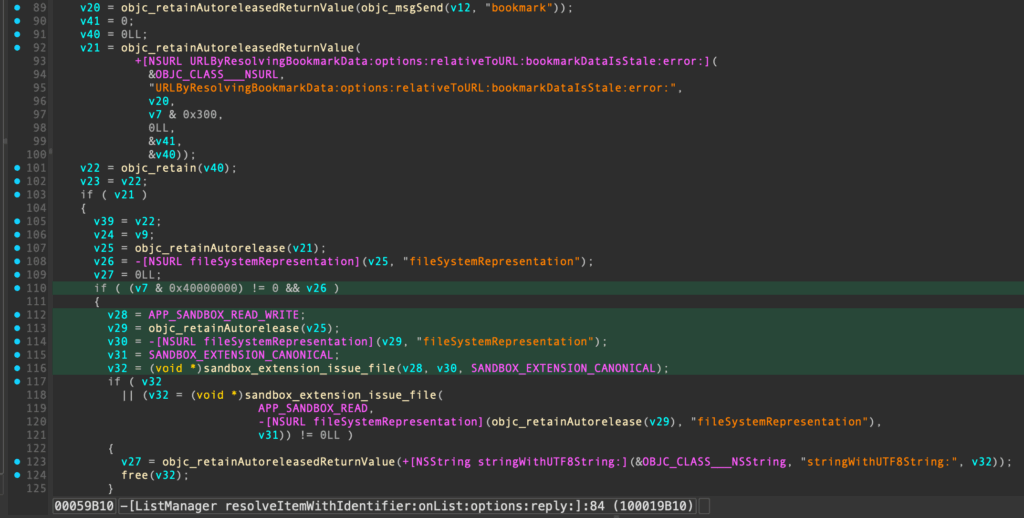Toggle breakpoint dot on line 101

[x=18, y=168]
